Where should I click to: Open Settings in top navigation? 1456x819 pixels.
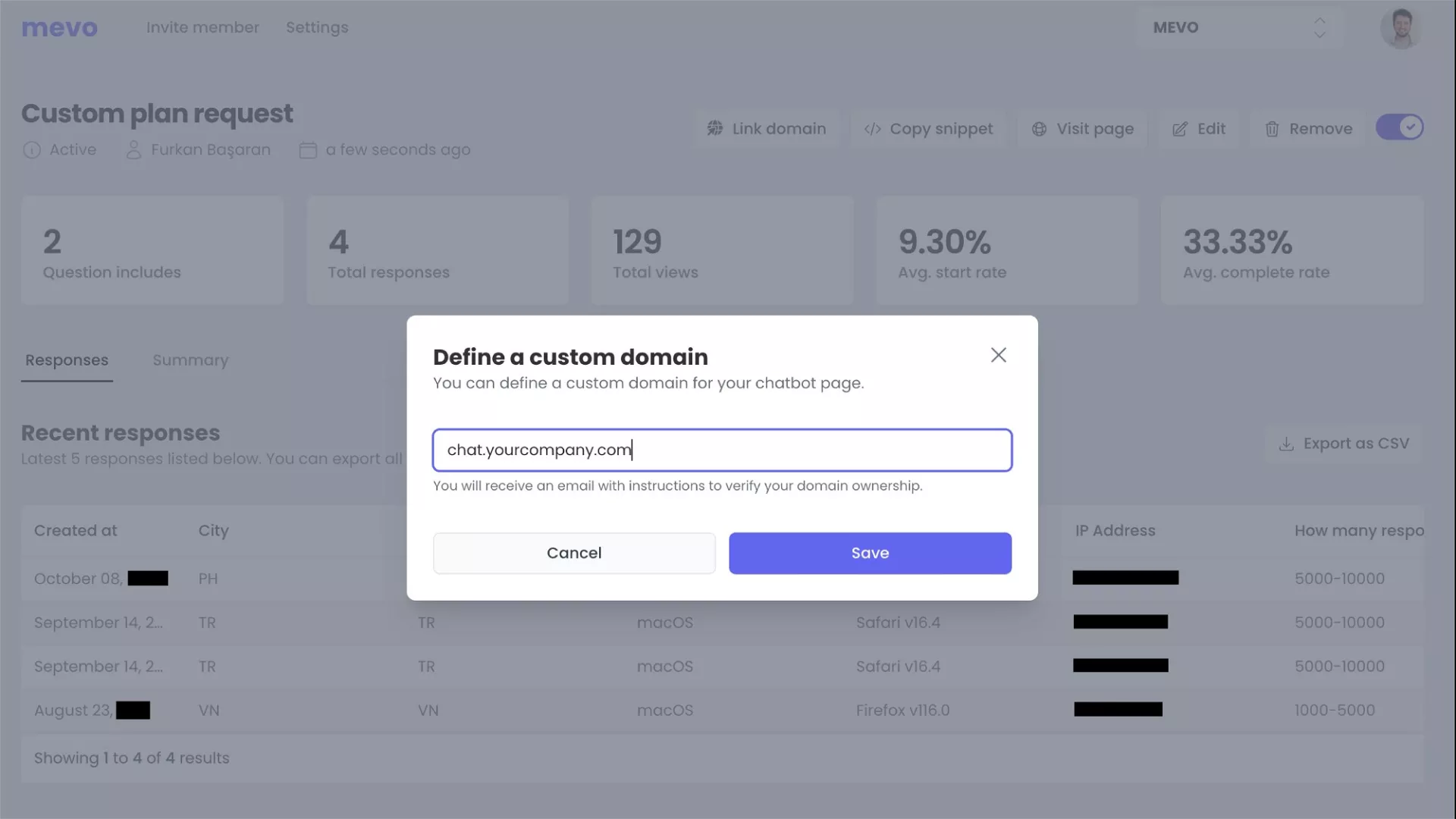(x=317, y=28)
